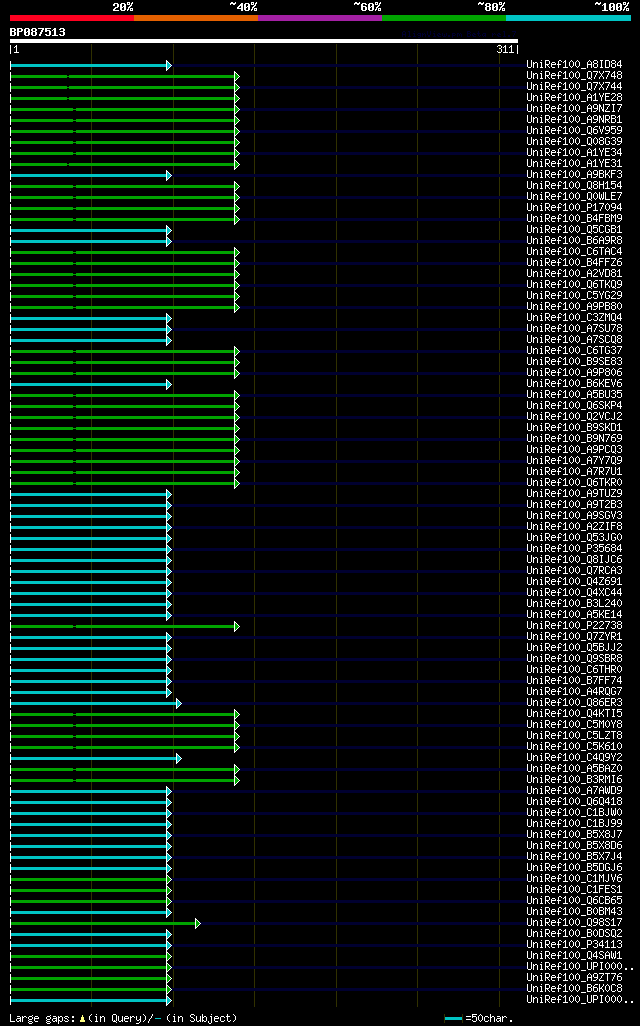The image size is (640, 1026).
Task: Select hit UniRef100_C1FES1
Action: [x=574, y=889]
